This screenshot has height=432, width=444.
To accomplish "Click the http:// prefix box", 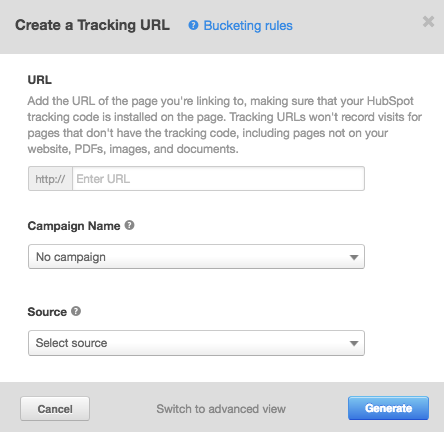I will click(50, 179).
